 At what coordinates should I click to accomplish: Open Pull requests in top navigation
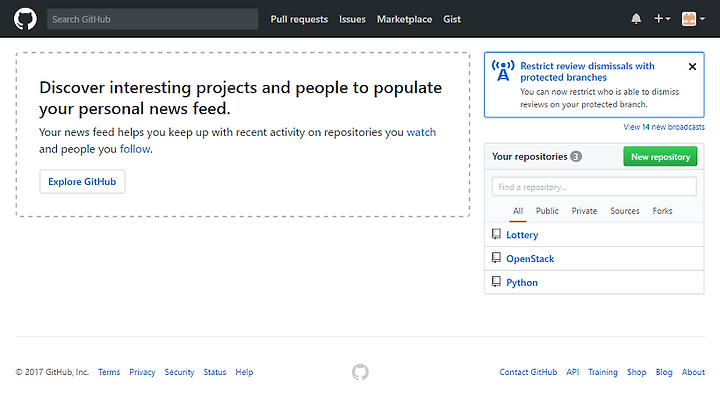point(299,19)
